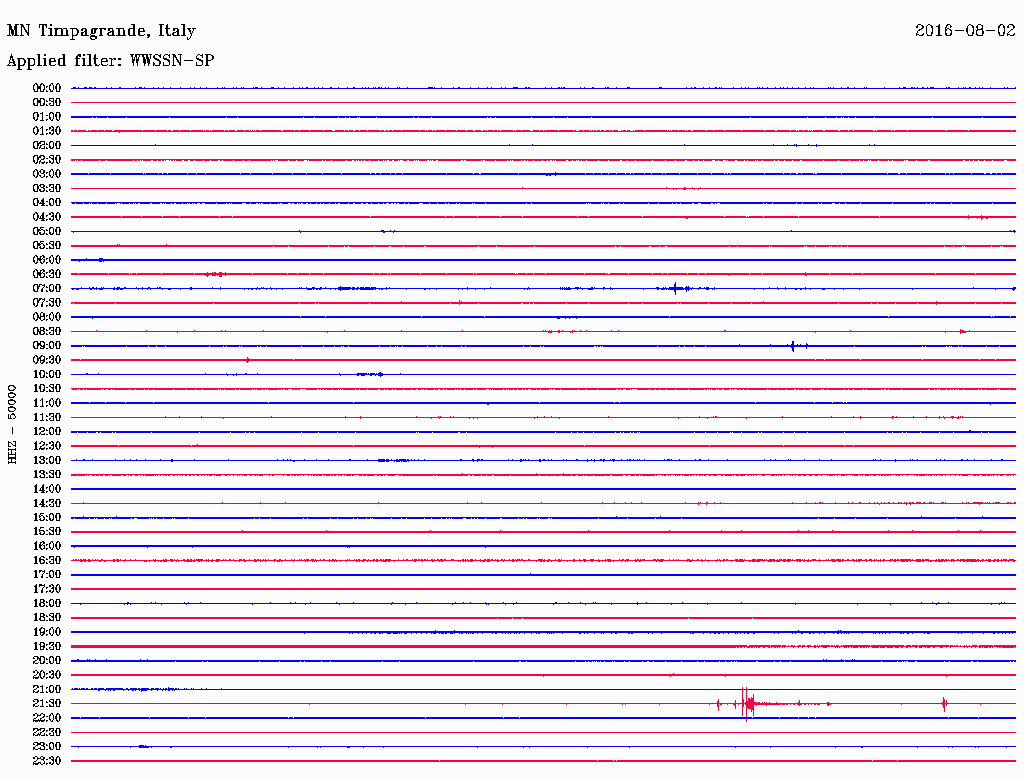
Task: Select the 02:00 time label
Action: [47, 145]
